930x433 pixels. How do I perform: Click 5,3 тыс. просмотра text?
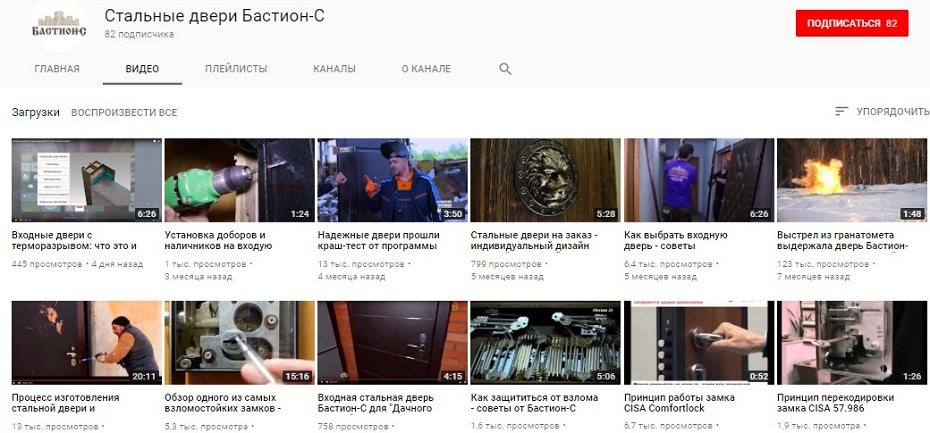[x=206, y=426]
